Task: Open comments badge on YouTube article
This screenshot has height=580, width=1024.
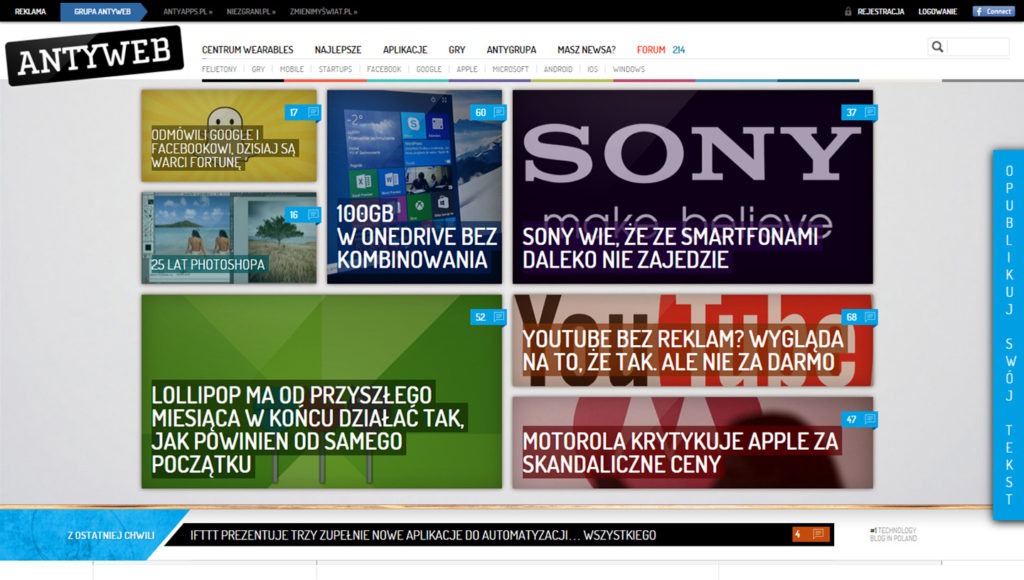Action: 859,317
